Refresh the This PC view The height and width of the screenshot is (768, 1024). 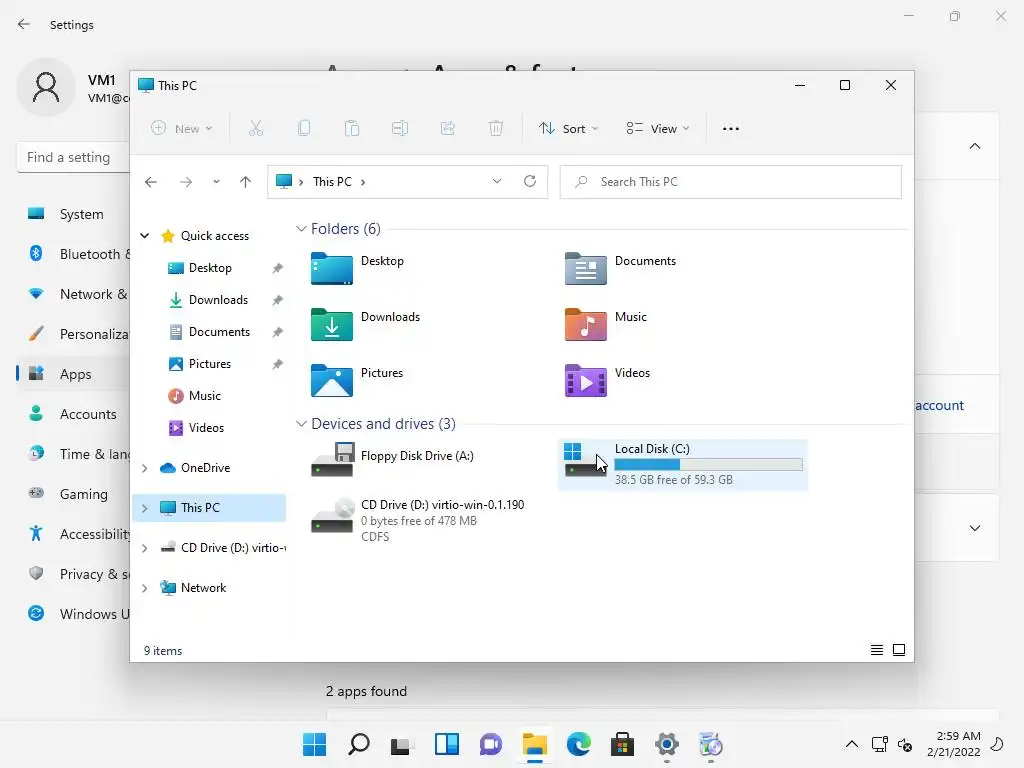[x=530, y=181]
